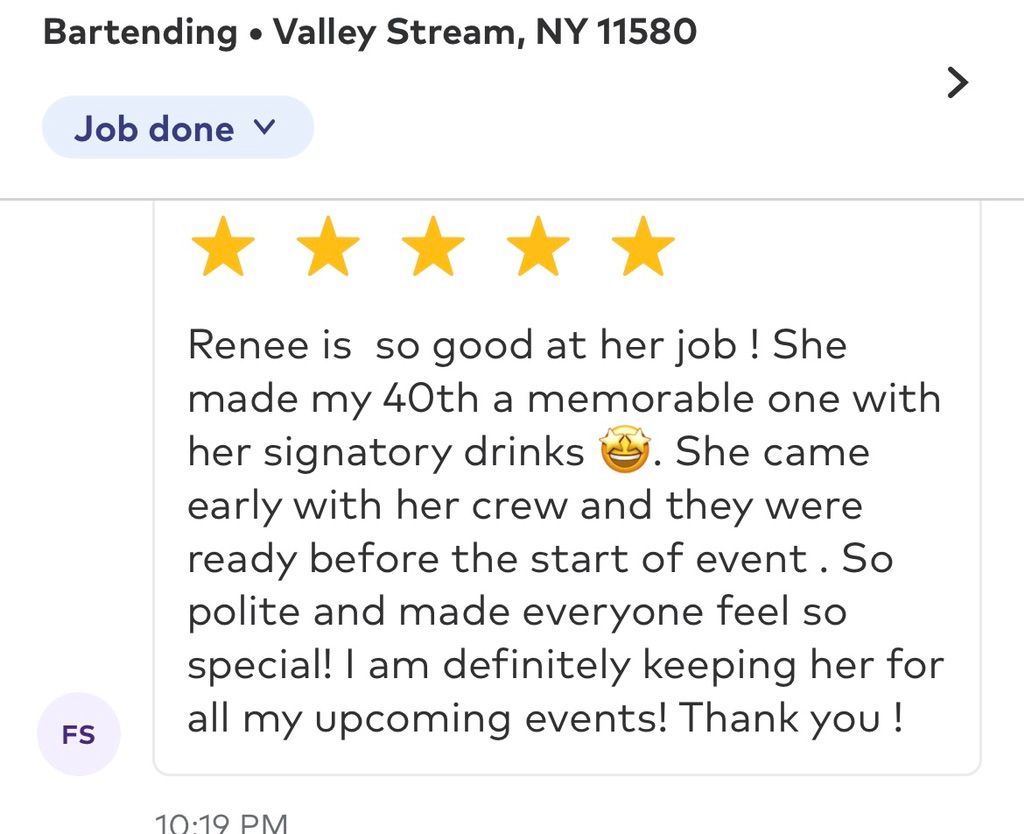Tap the star-struck emoji in the review
The width and height of the screenshot is (1024, 834).
point(626,450)
